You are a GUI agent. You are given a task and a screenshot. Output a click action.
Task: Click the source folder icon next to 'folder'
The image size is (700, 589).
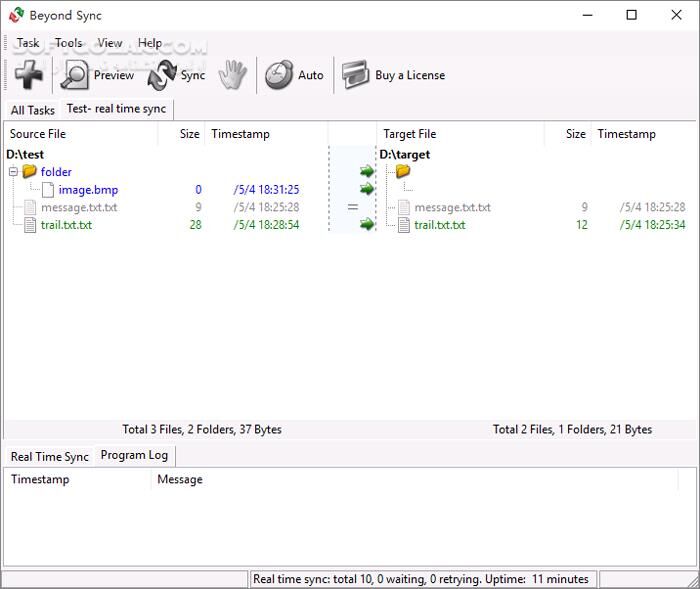29,171
